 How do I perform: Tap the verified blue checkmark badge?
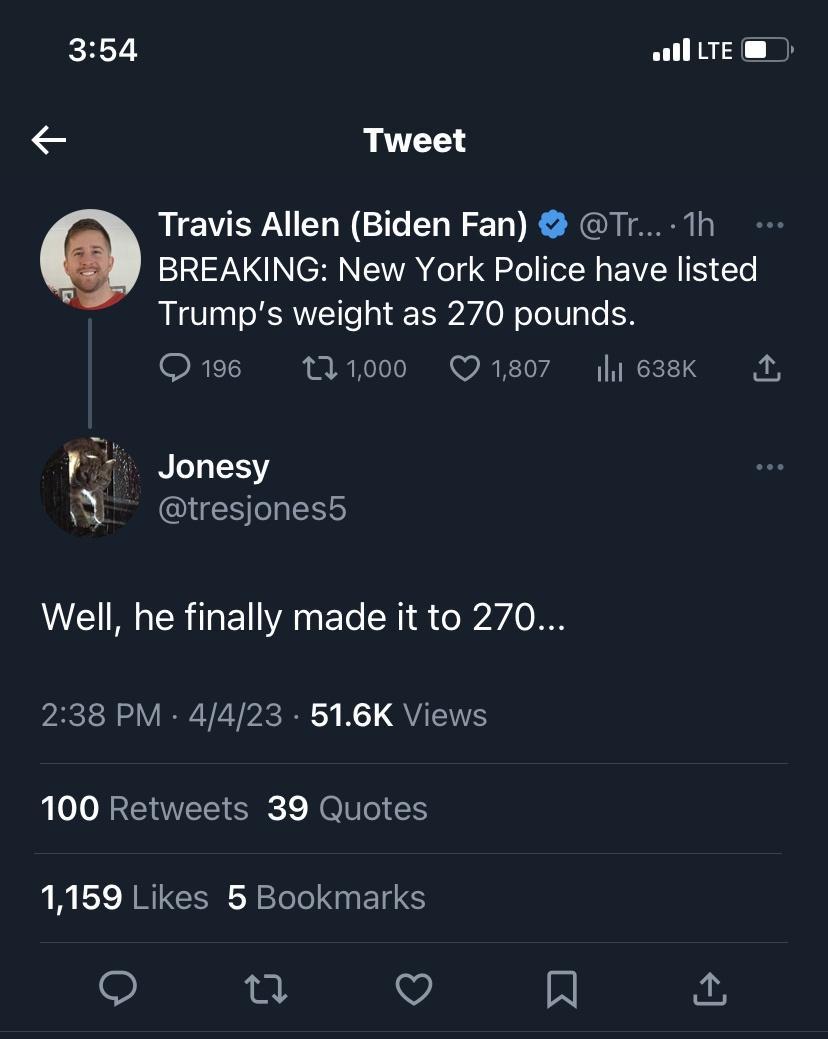[552, 224]
